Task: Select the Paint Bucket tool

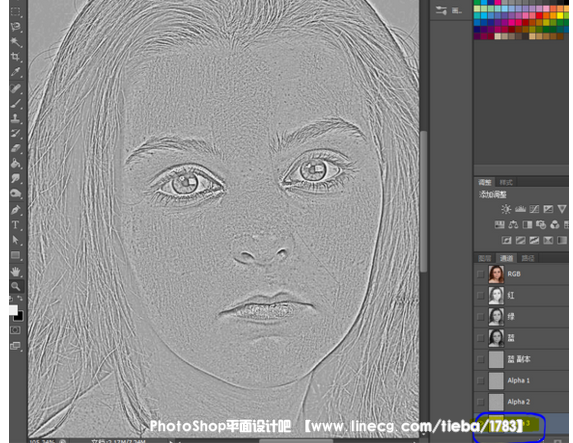Action: tap(15, 163)
